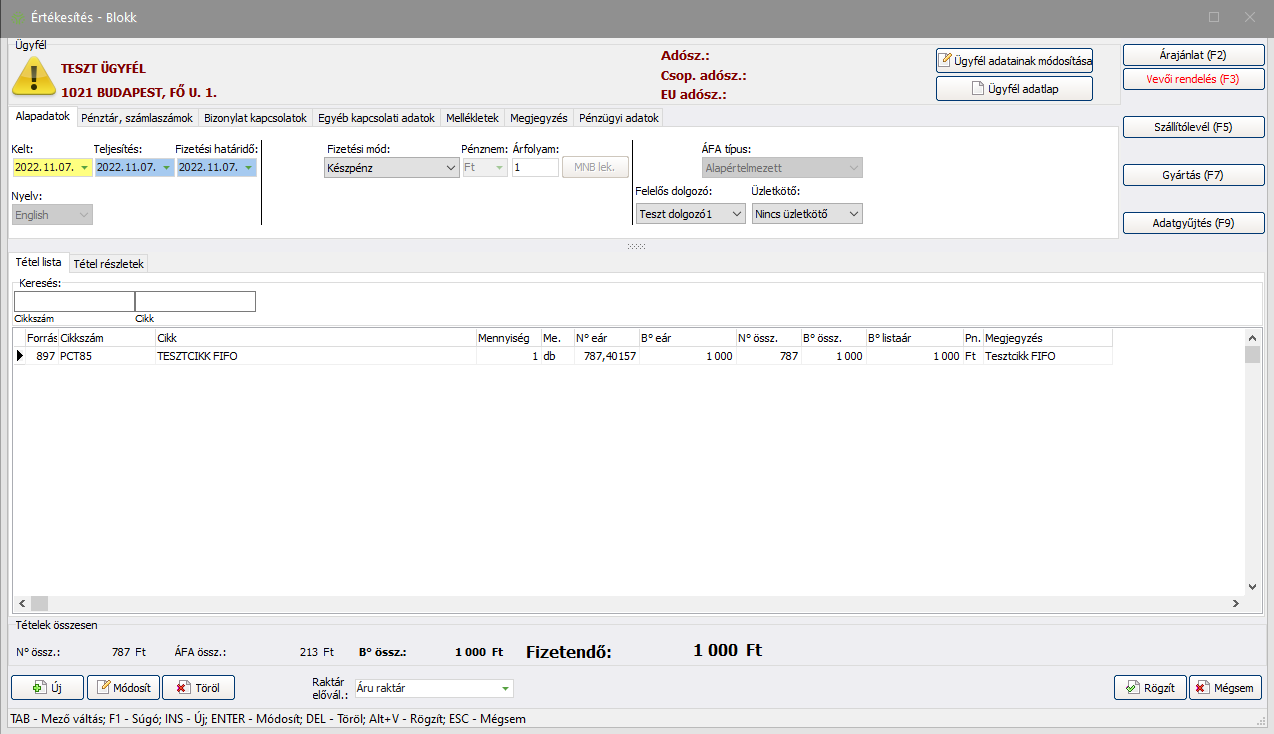1274x734 pixels.
Task: Click the horizontal scrollbar of item list
Action: (630, 603)
